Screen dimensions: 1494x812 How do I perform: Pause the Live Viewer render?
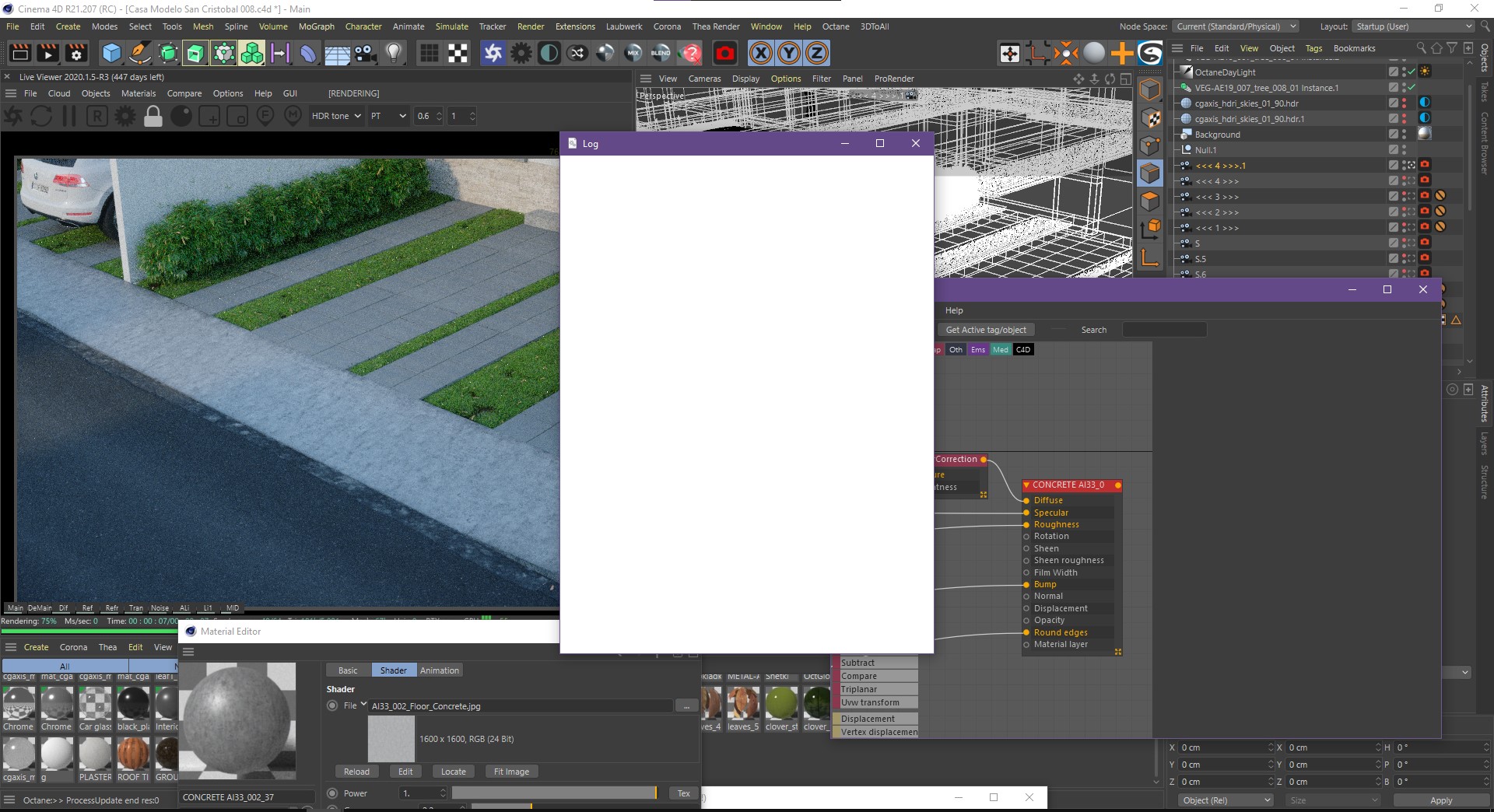pos(69,116)
